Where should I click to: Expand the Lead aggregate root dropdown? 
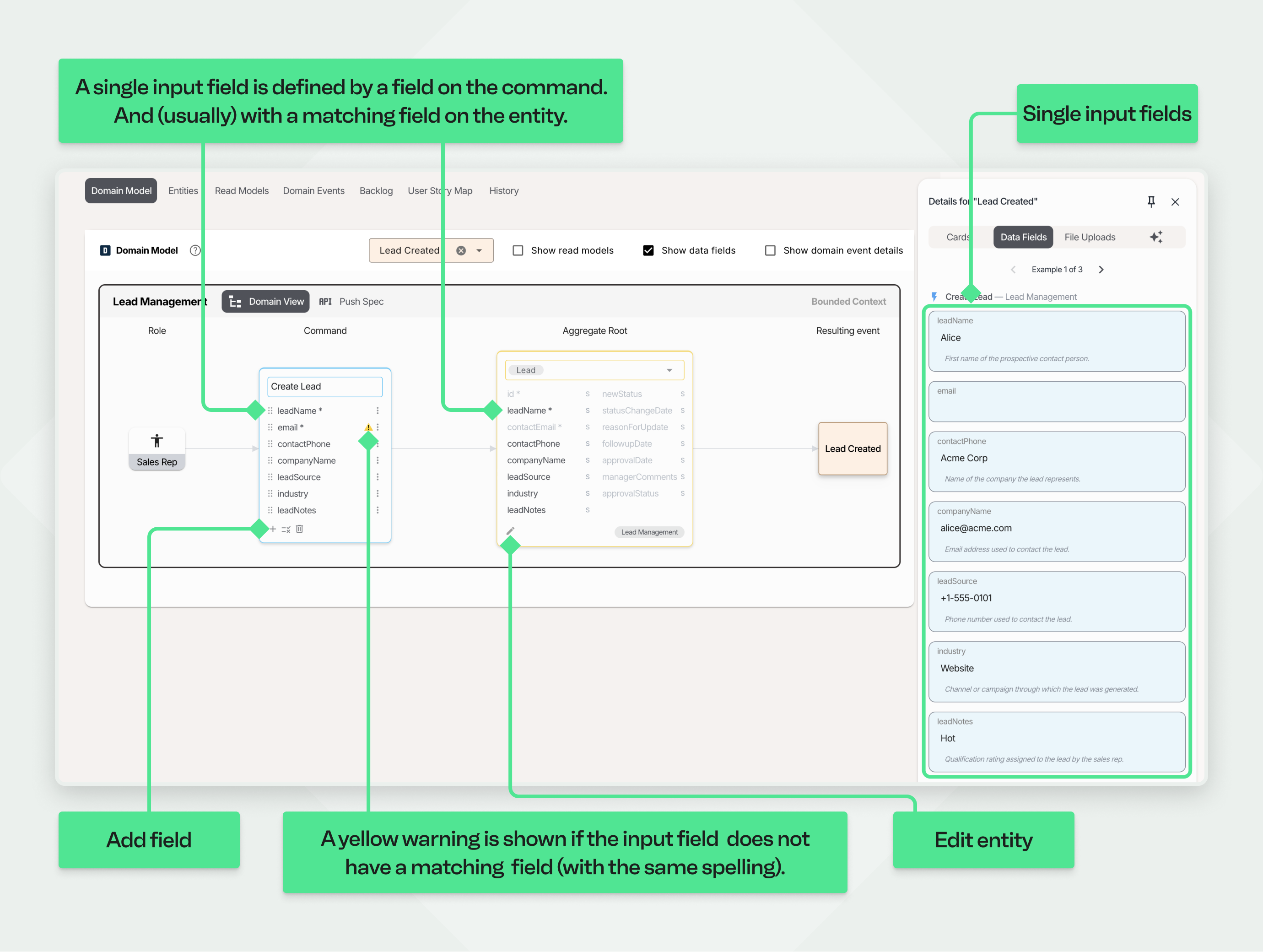pyautogui.click(x=669, y=370)
